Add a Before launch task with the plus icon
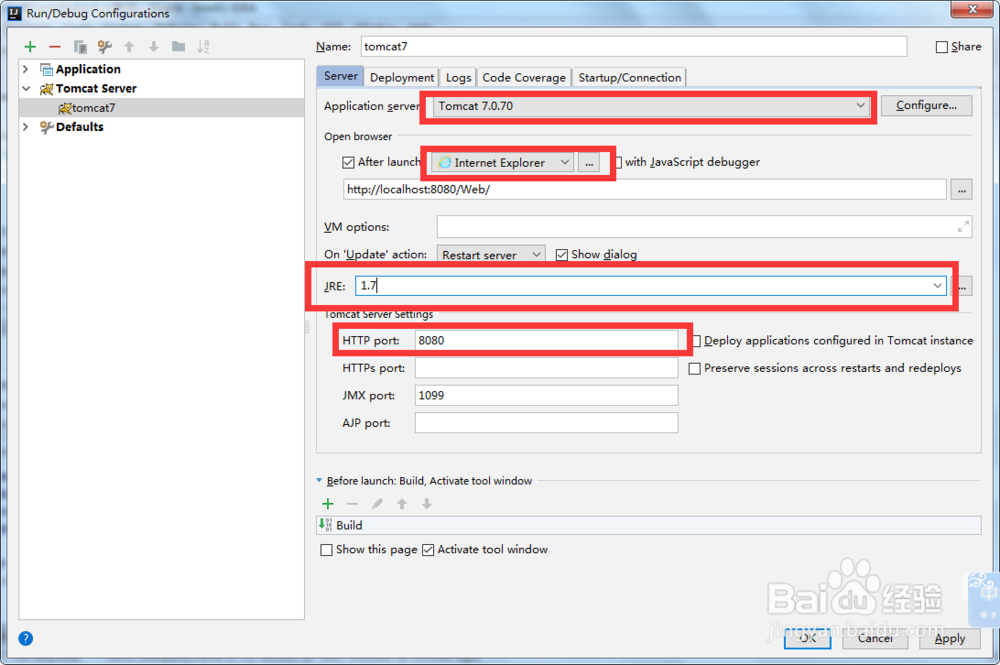Image resolution: width=1000 pixels, height=665 pixels. (326, 503)
